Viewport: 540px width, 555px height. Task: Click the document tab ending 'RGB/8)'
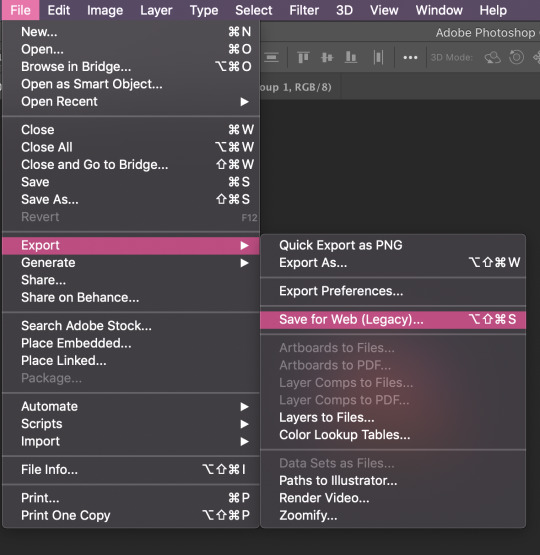(300, 87)
